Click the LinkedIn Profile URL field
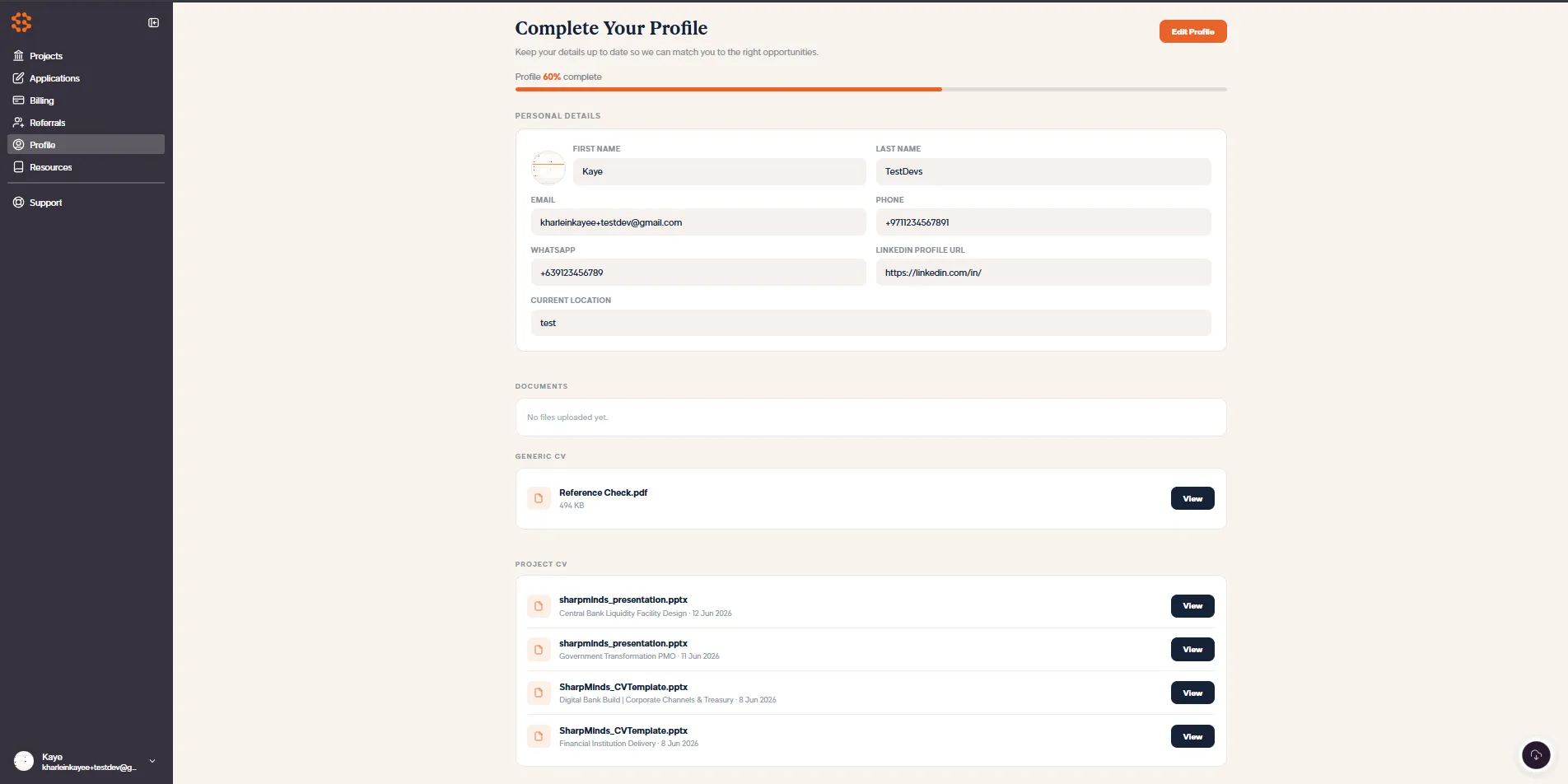The height and width of the screenshot is (784, 1568). coord(1043,273)
